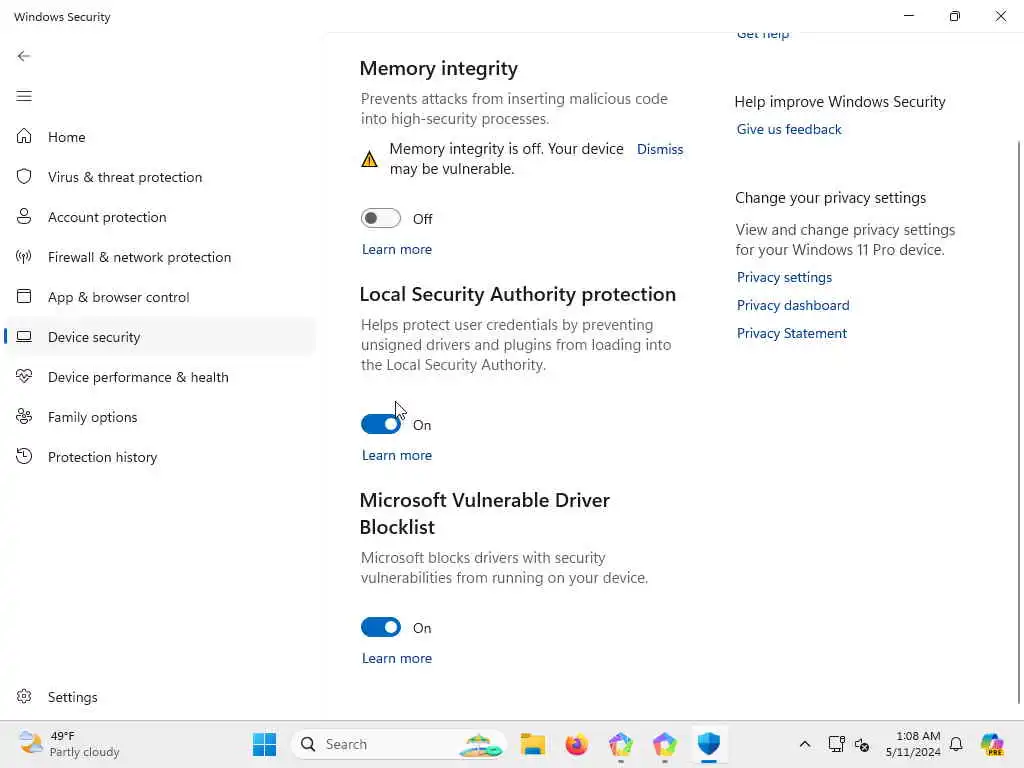Disable Microsoft Vulnerable Driver Blocklist toggle
1024x768 pixels.
(x=381, y=628)
